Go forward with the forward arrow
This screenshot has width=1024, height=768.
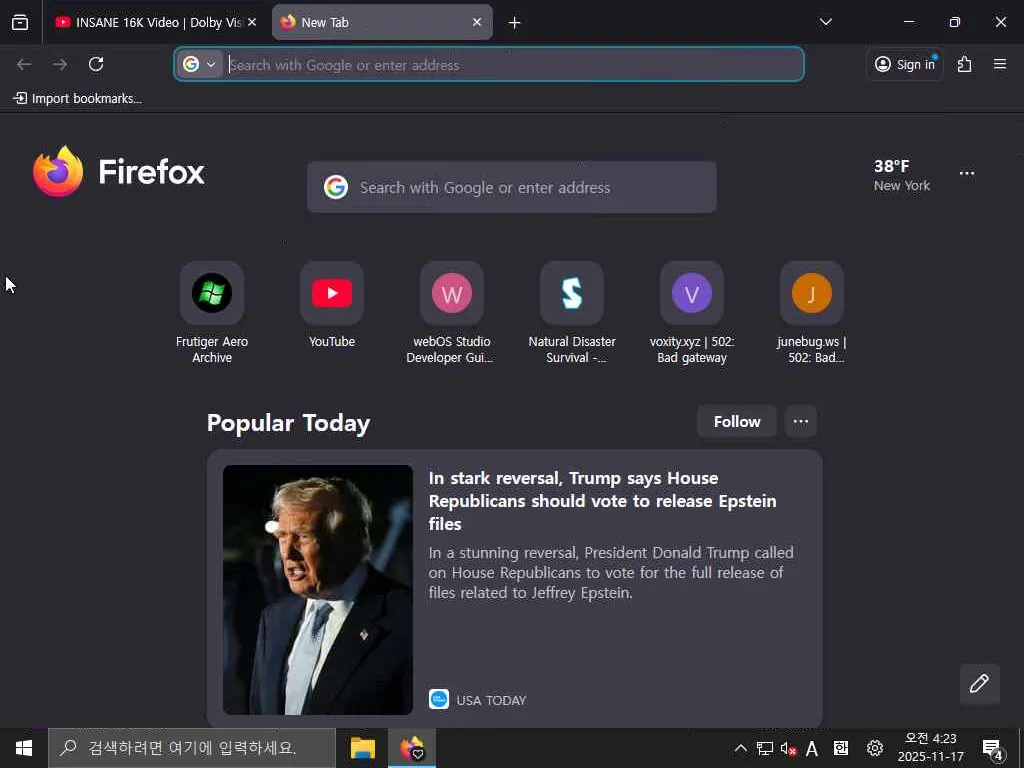click(x=60, y=64)
